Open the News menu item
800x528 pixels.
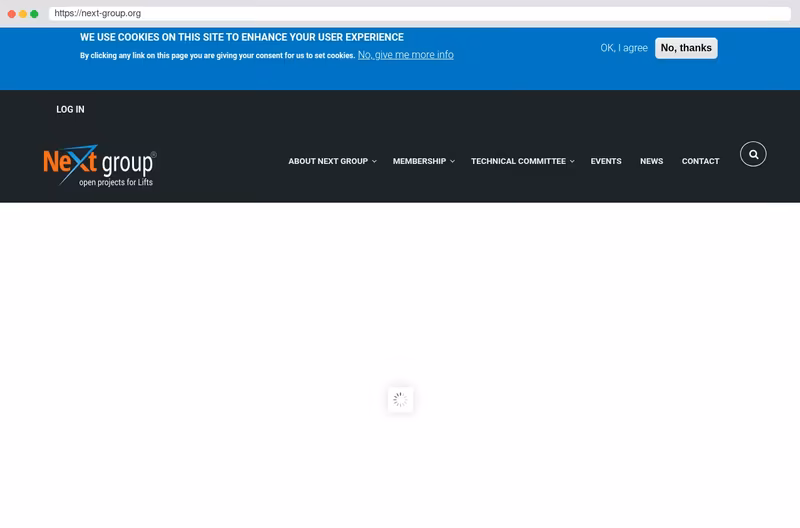point(652,161)
